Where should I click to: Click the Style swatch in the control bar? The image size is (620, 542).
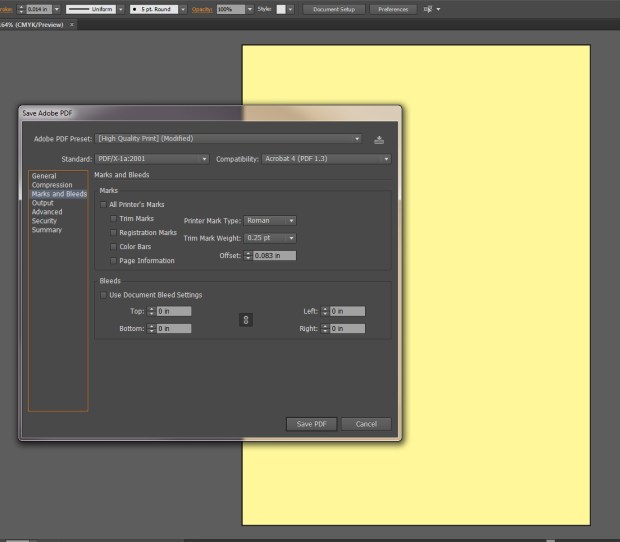pos(281,9)
